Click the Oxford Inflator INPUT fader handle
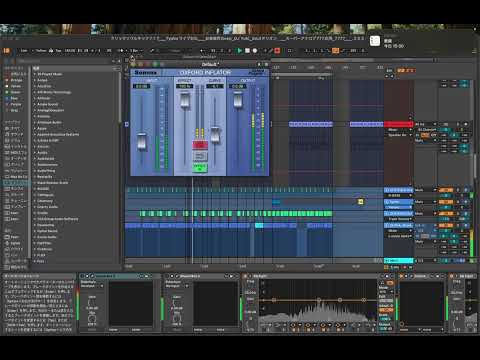480x360 pixels. 142,141
